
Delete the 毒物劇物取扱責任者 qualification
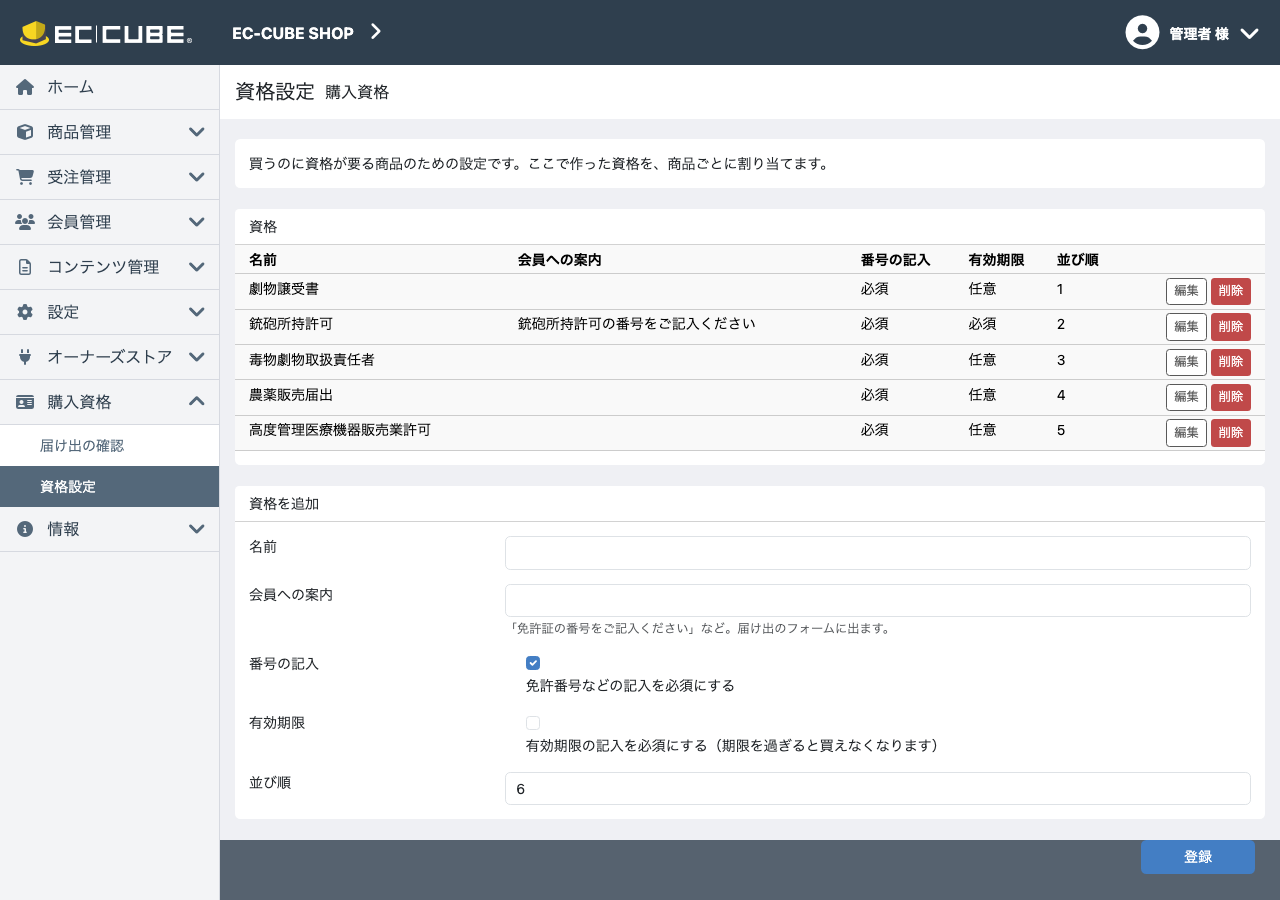(x=1231, y=362)
